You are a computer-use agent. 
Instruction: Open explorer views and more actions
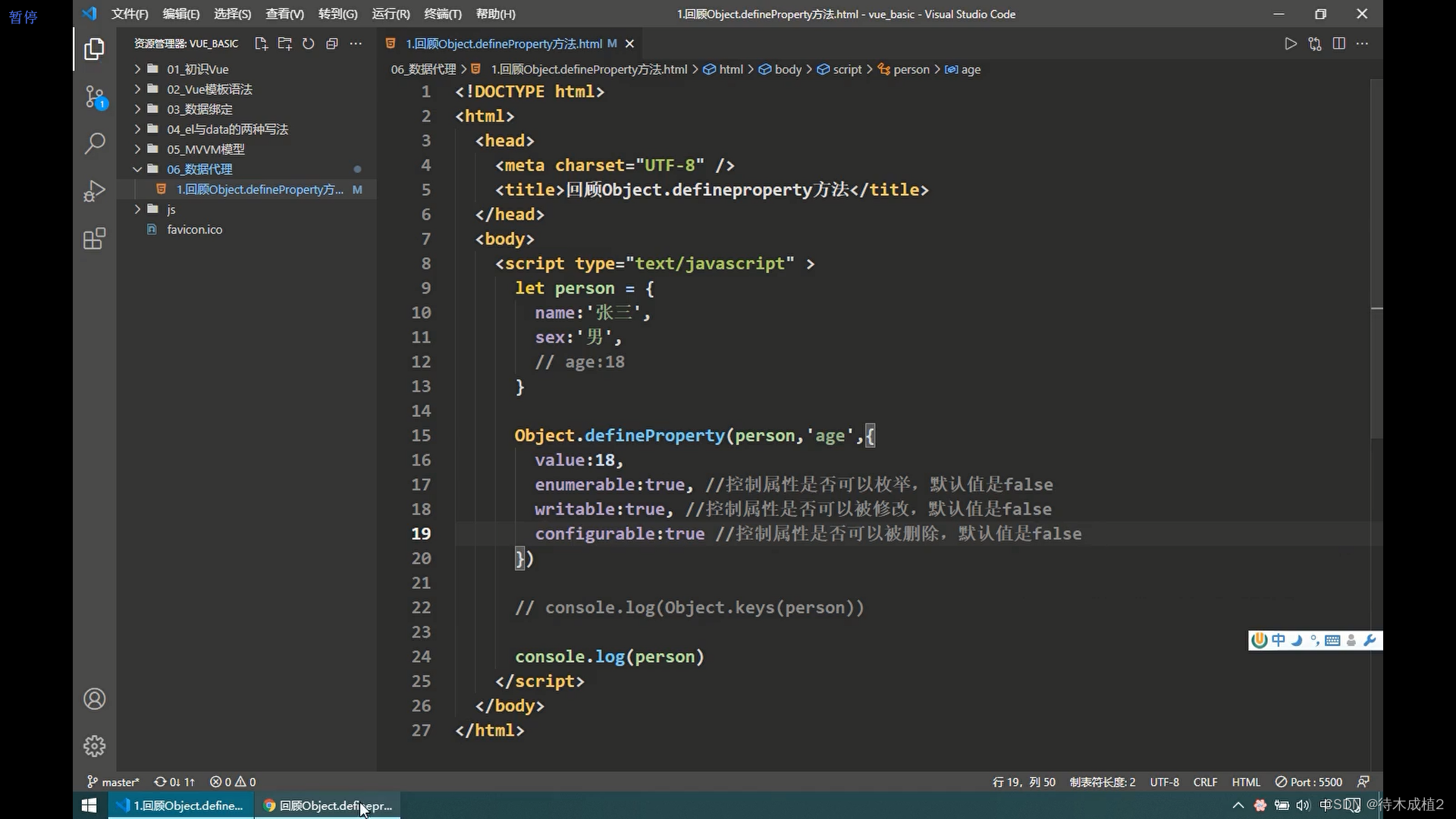pos(356,44)
